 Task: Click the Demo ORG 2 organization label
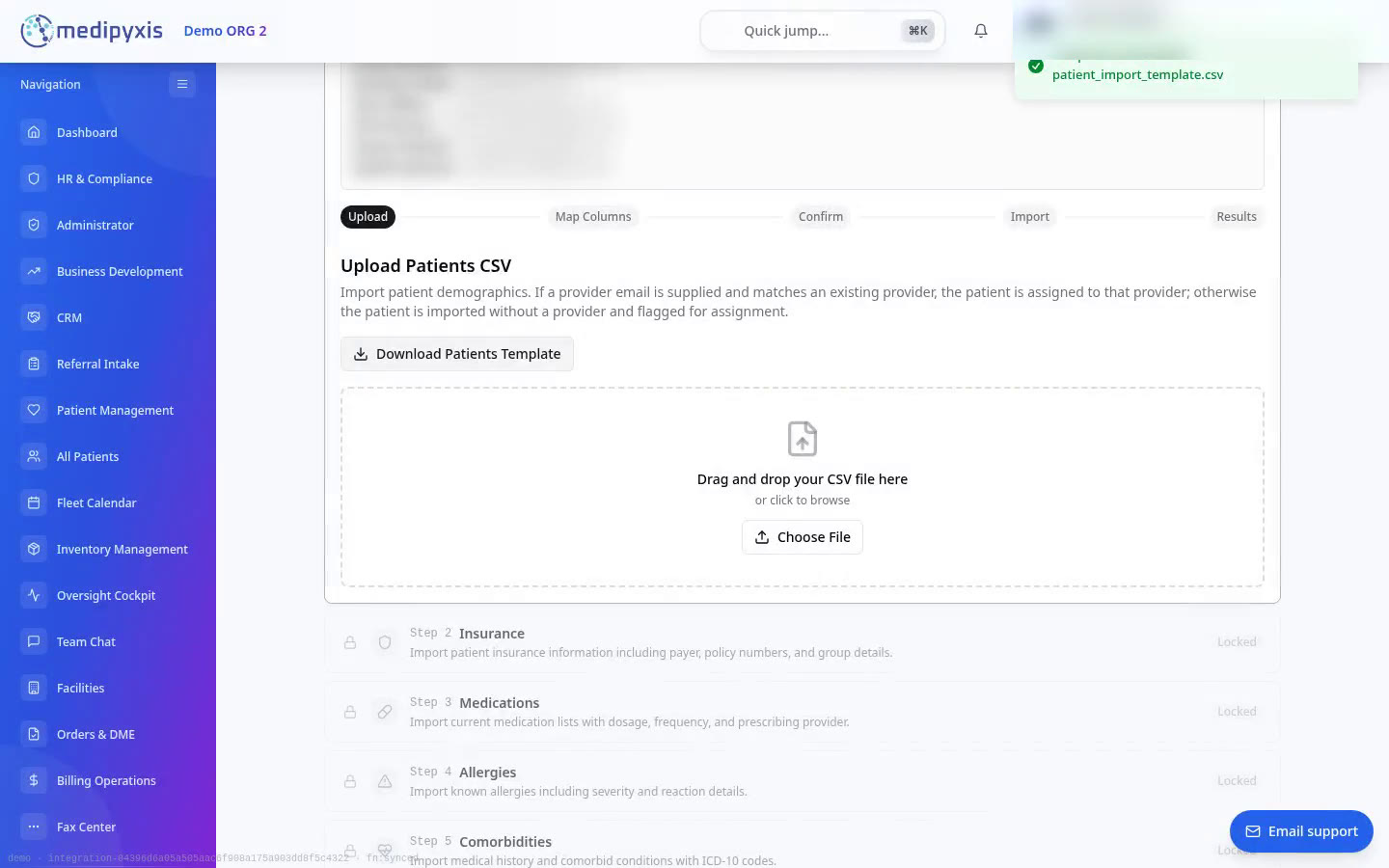[225, 31]
